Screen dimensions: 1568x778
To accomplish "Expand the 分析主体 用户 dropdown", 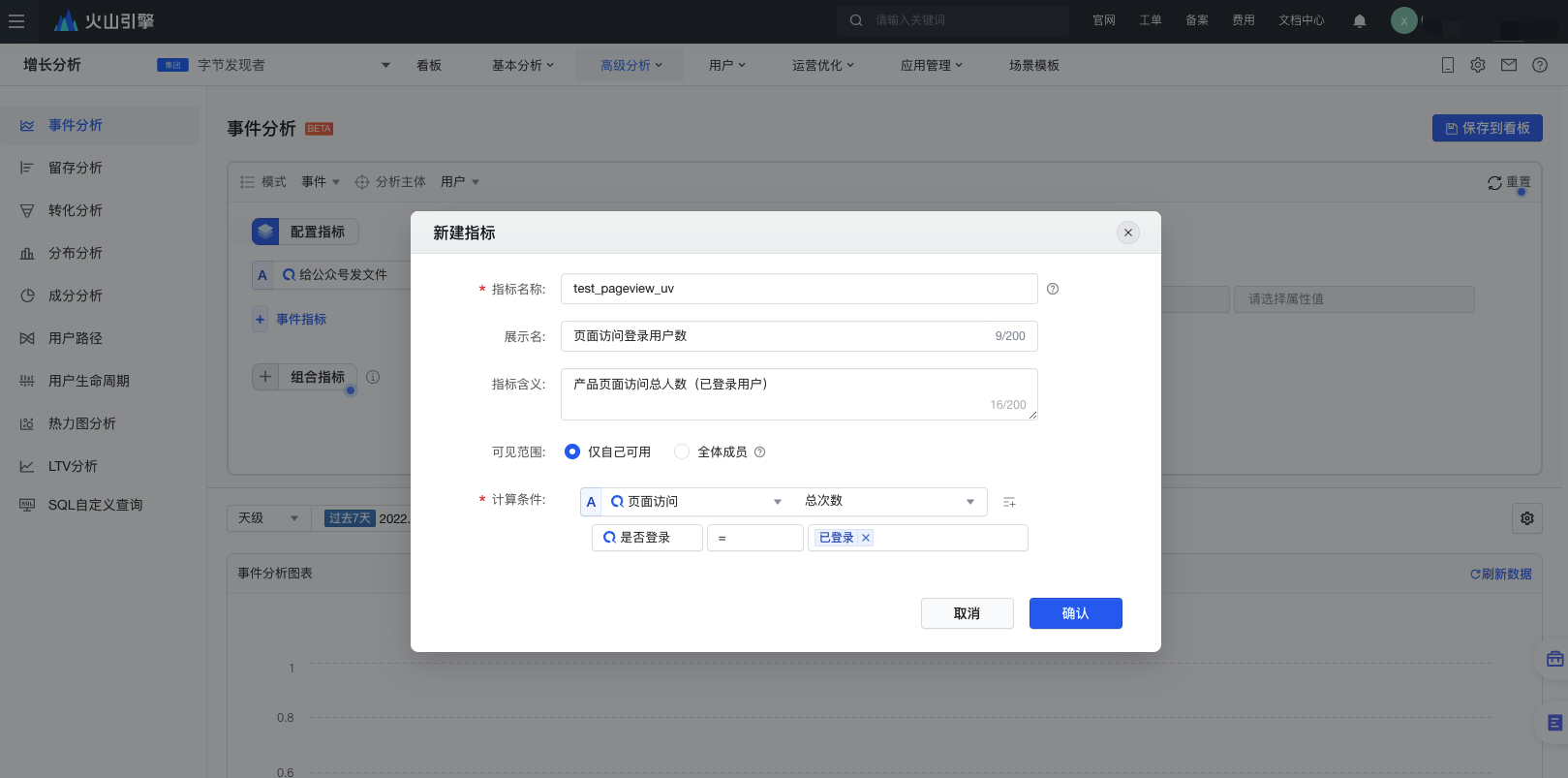I will point(460,182).
